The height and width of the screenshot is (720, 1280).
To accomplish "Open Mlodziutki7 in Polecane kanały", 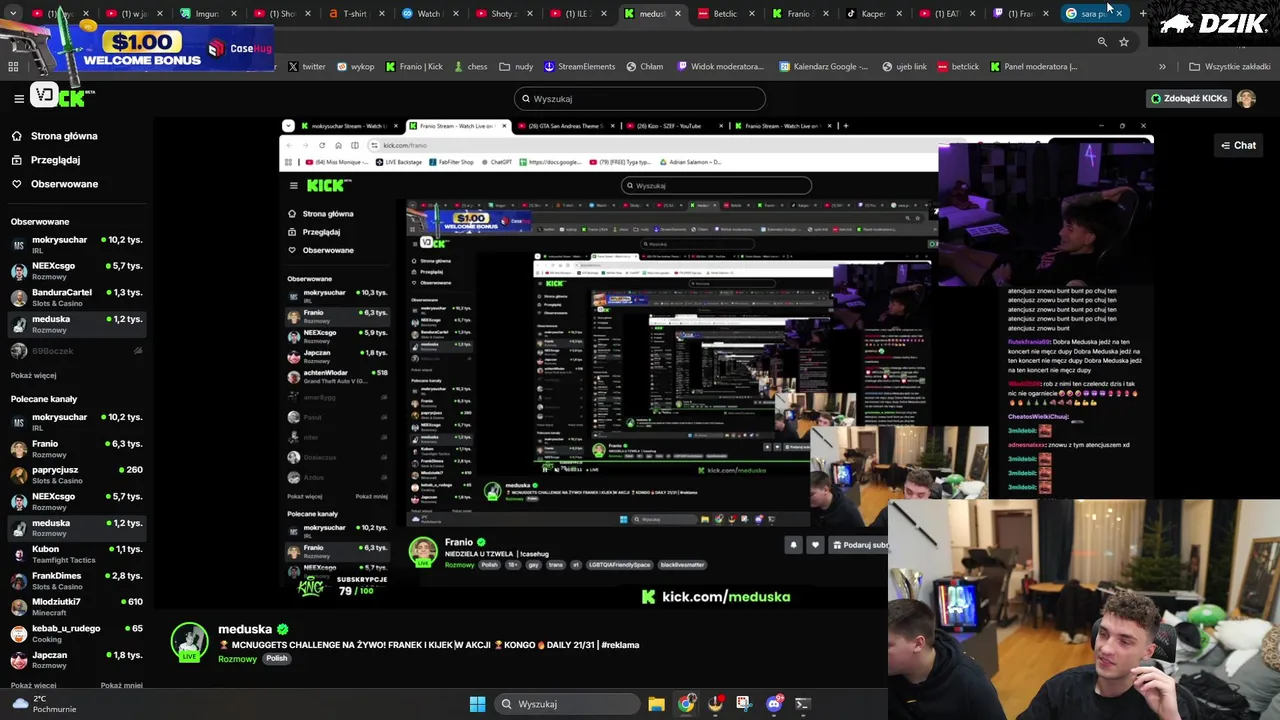I will (x=76, y=606).
